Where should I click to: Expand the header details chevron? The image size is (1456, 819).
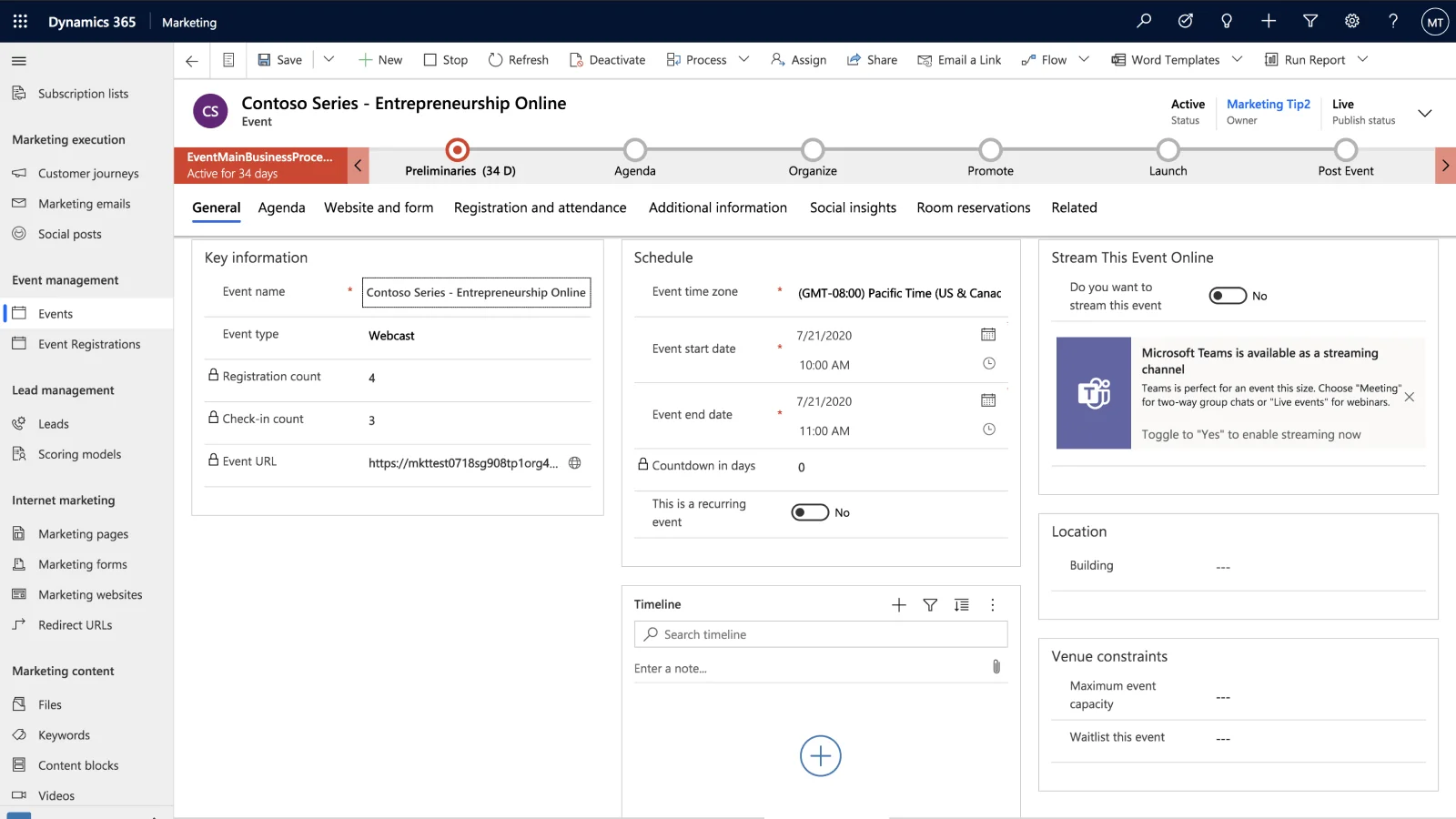coord(1425,113)
